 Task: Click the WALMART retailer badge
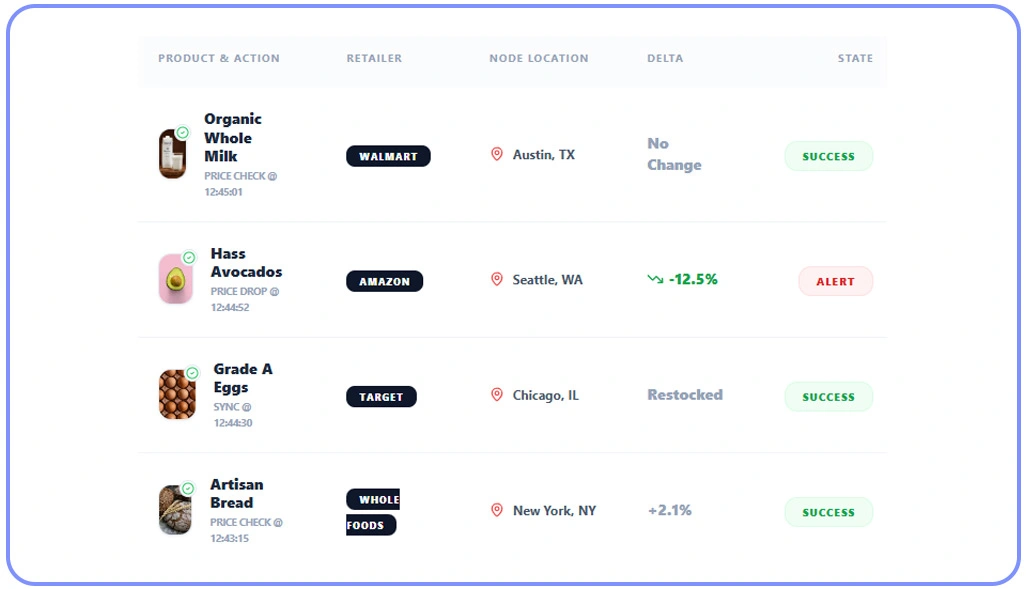(388, 156)
